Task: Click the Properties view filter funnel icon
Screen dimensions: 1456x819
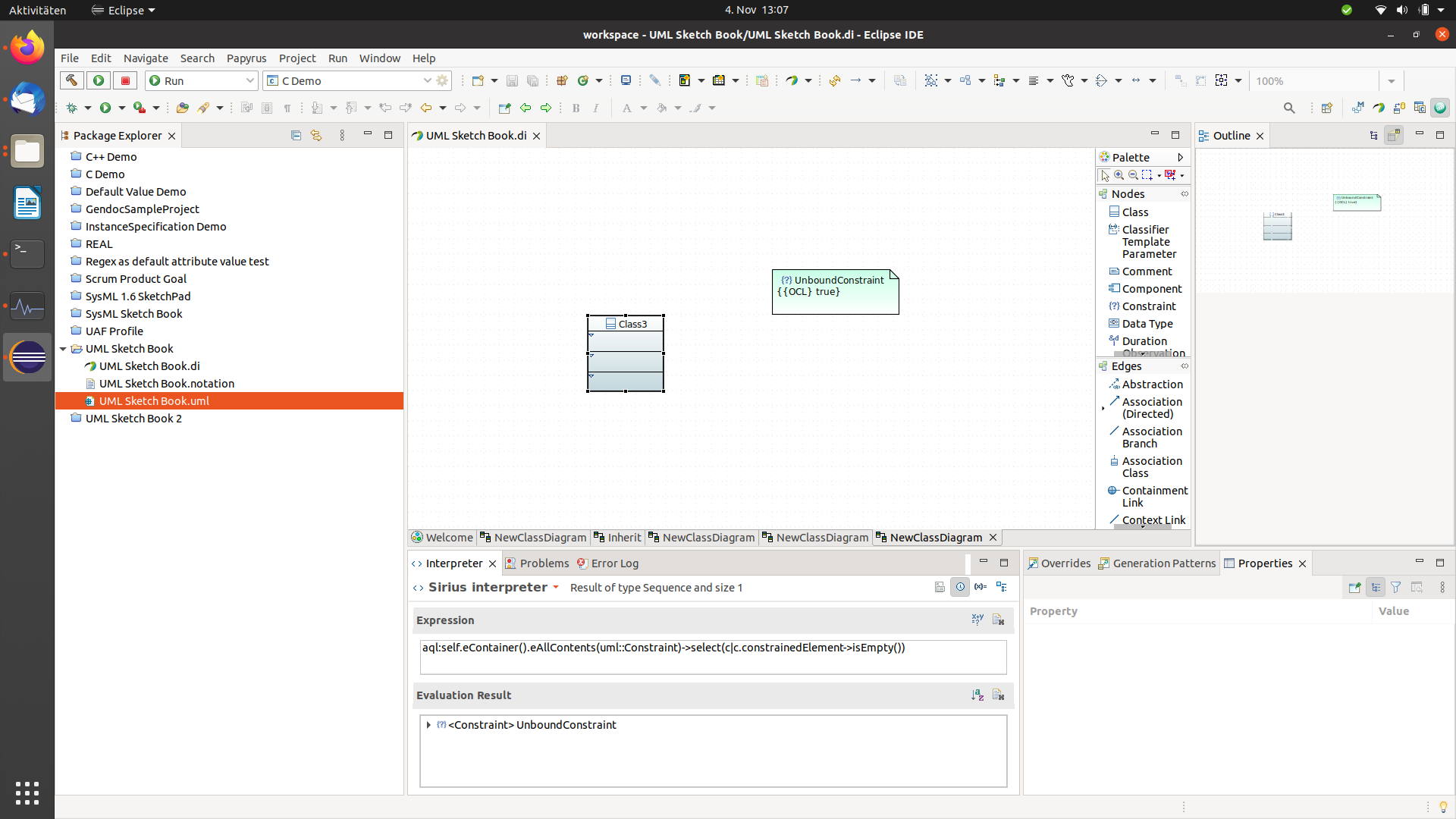Action: (x=1395, y=587)
